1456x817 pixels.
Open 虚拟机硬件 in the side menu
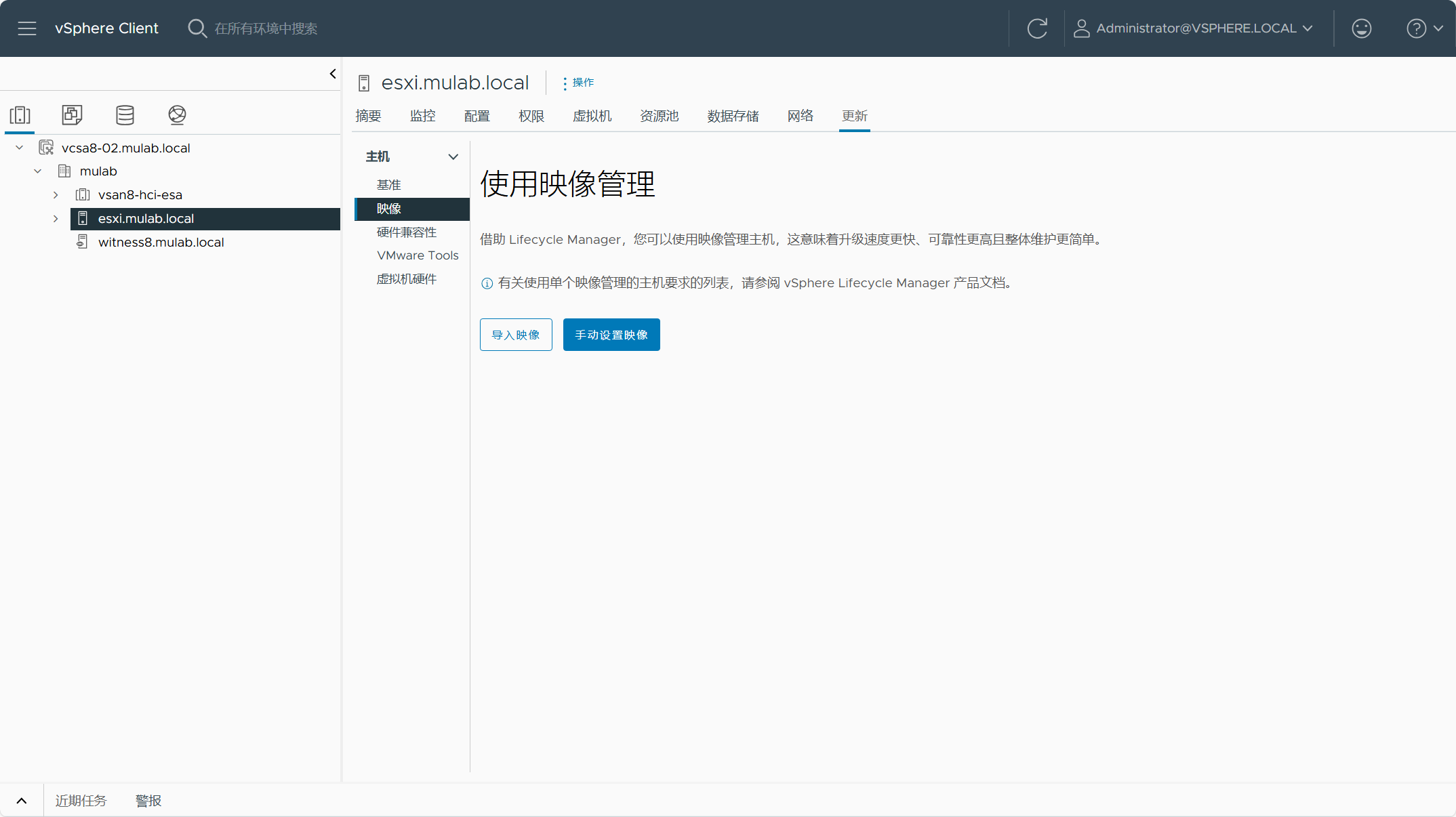(407, 279)
